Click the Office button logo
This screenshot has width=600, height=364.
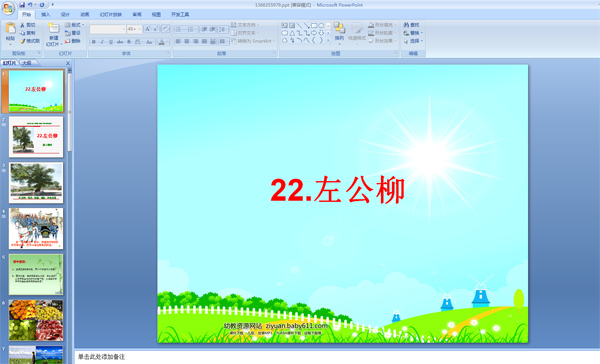8,8
